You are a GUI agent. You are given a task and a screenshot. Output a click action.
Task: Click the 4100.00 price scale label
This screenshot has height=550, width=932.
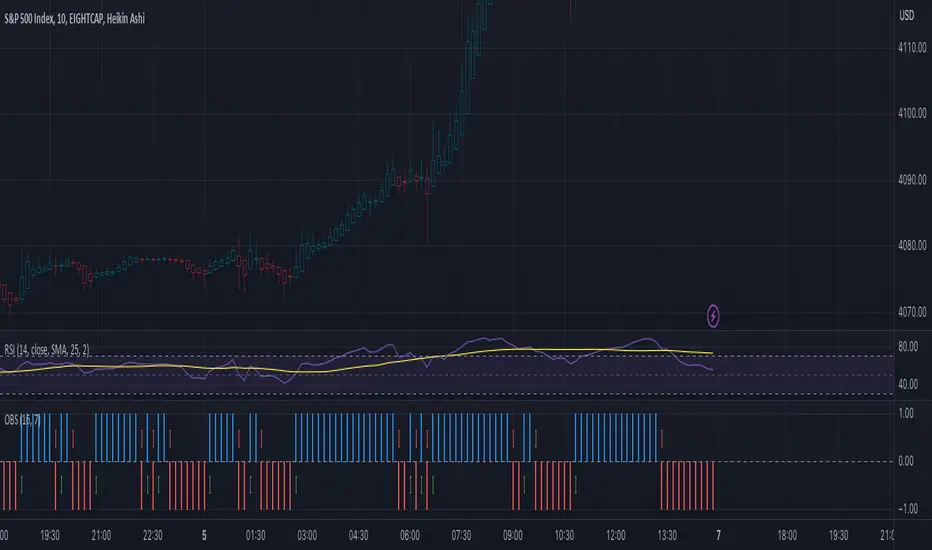(x=912, y=113)
